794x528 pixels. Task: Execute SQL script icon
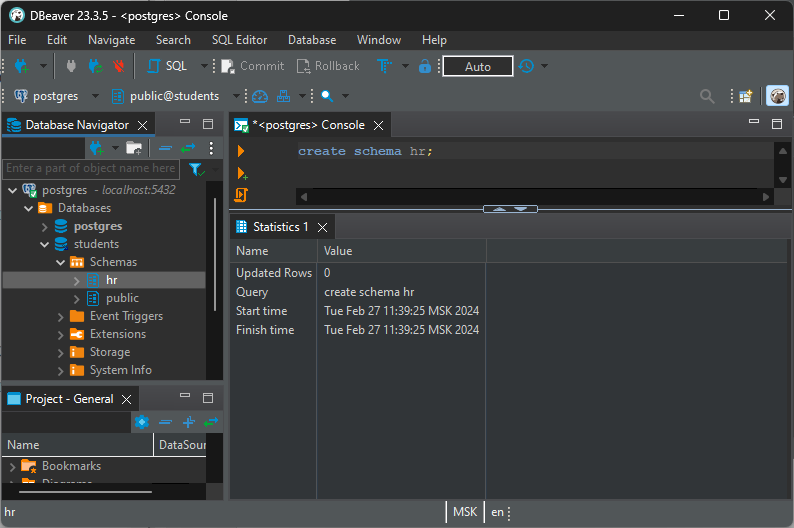241,195
